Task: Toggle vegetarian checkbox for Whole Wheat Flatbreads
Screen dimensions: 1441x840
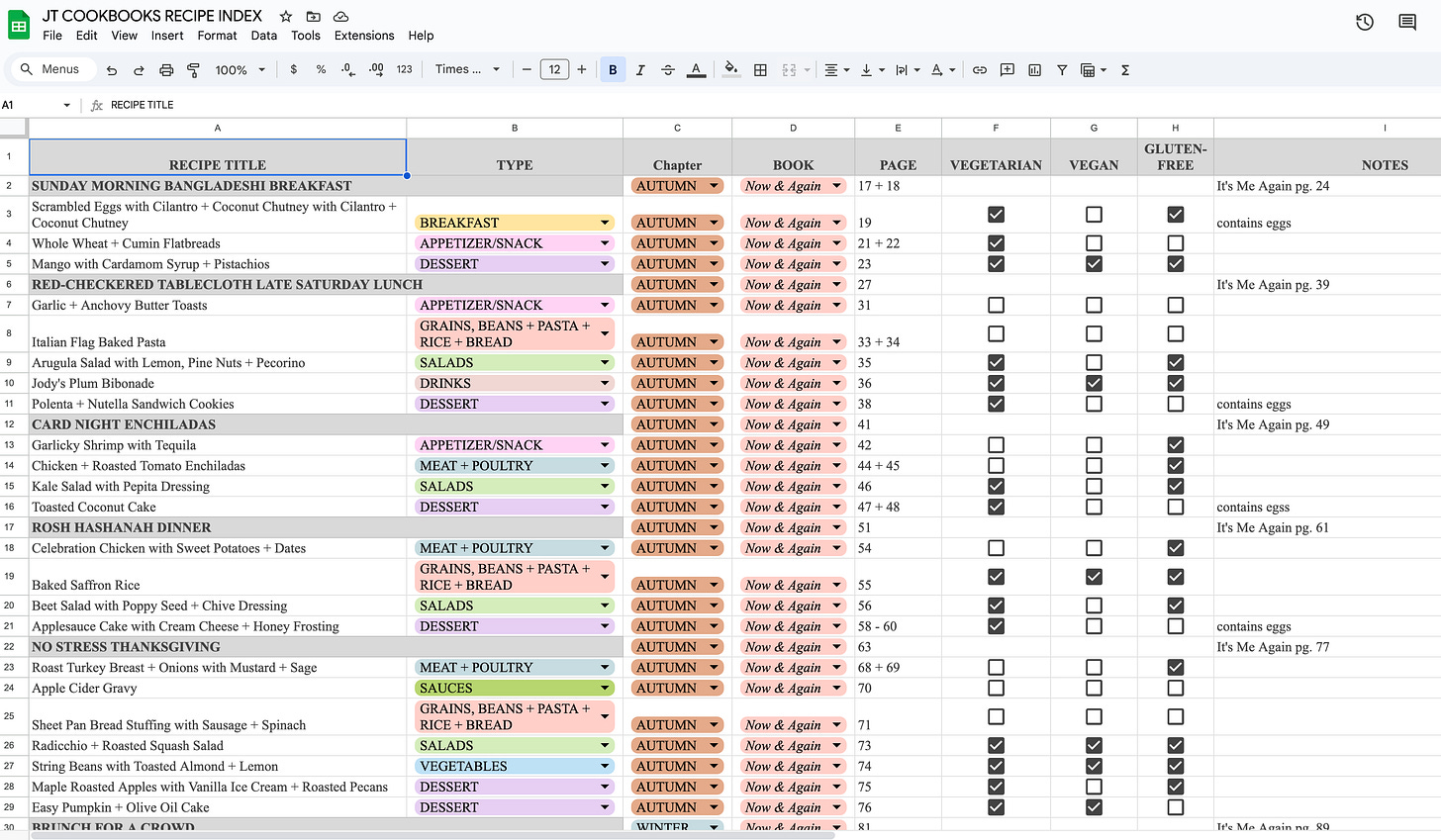Action: coord(996,243)
